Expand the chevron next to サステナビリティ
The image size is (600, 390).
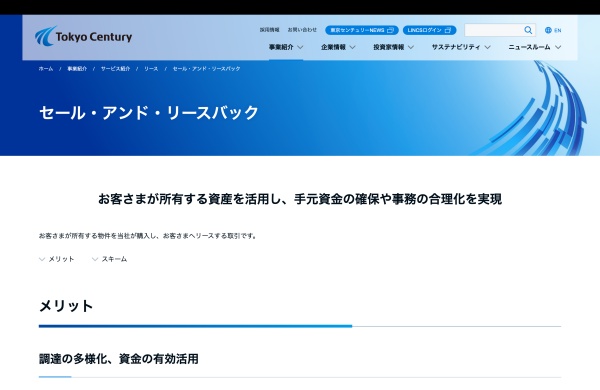click(x=488, y=47)
